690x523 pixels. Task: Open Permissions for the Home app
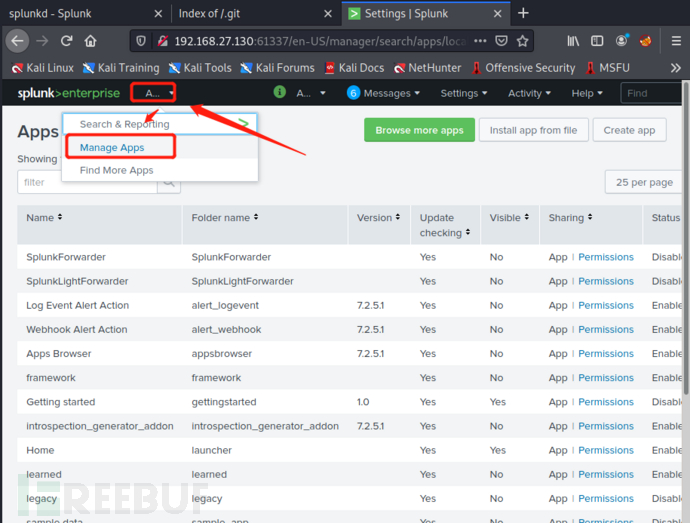pos(606,450)
